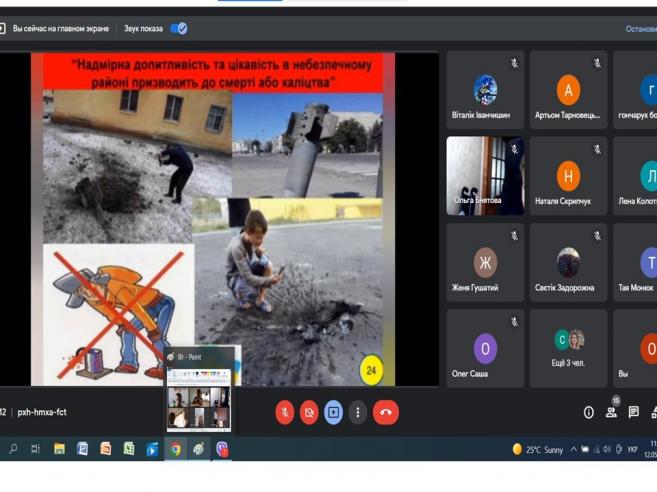Open the meeting details info icon
Viewport: 657px width, 492px height.
coord(589,412)
